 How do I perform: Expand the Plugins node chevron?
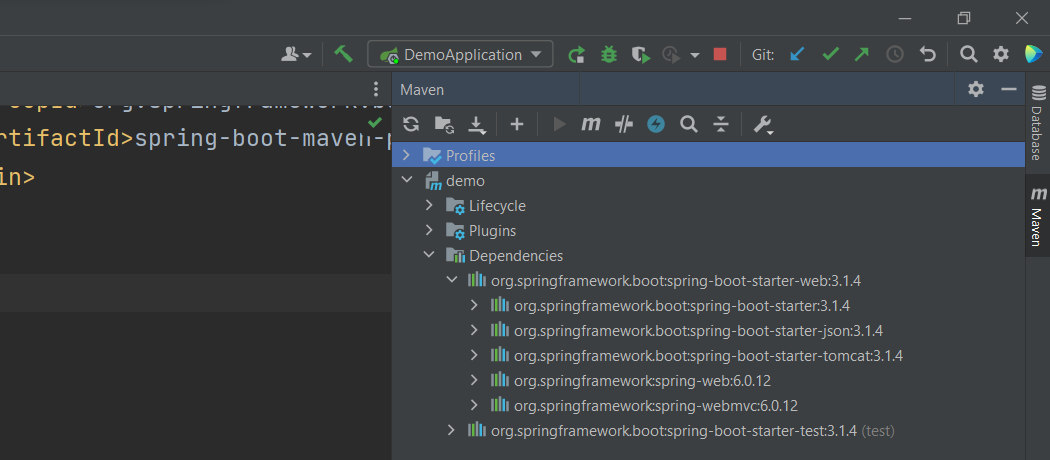[429, 230]
